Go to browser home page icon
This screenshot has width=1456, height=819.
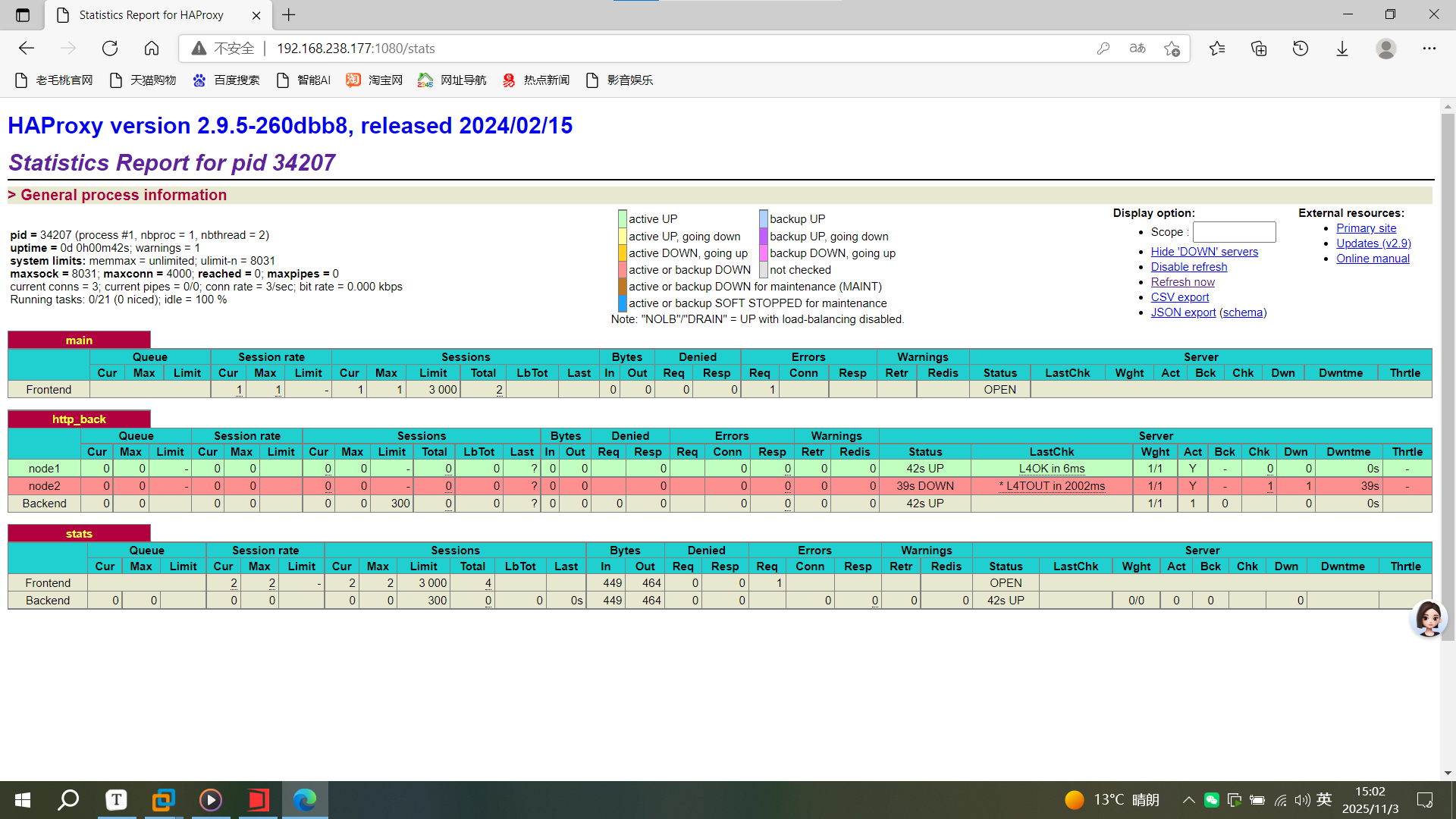(152, 49)
